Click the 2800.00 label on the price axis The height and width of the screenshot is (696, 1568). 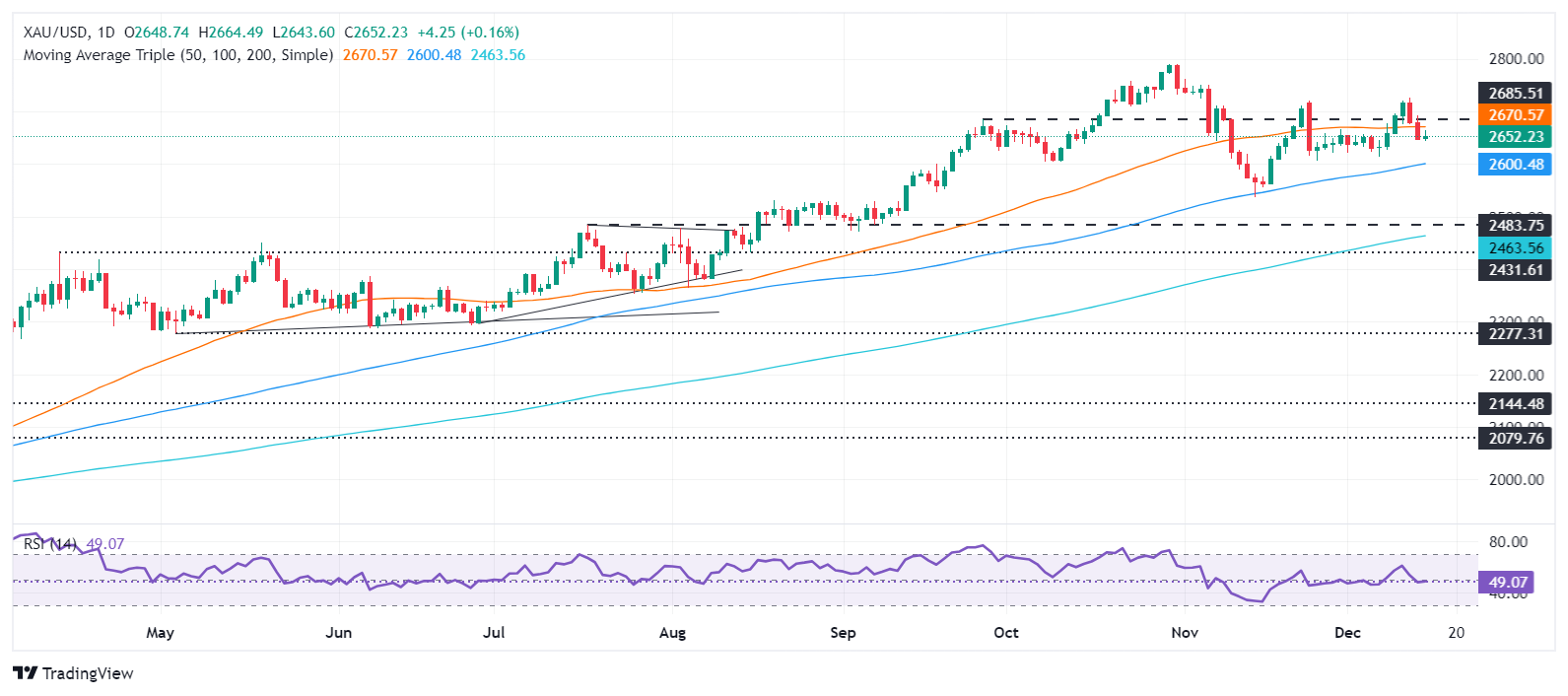[x=1515, y=59]
